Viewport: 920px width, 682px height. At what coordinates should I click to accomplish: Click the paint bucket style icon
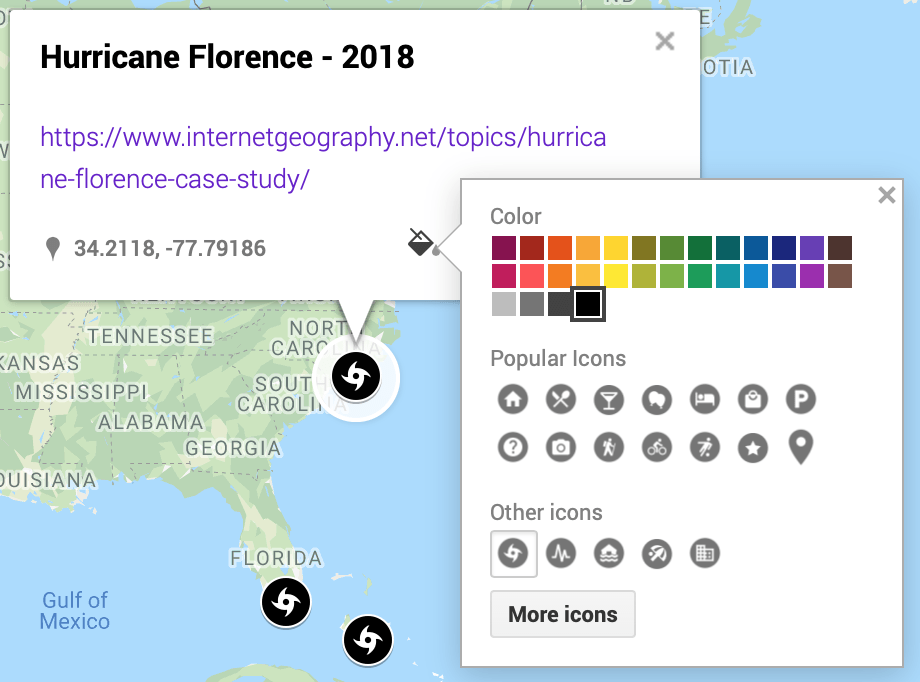pyautogui.click(x=421, y=242)
